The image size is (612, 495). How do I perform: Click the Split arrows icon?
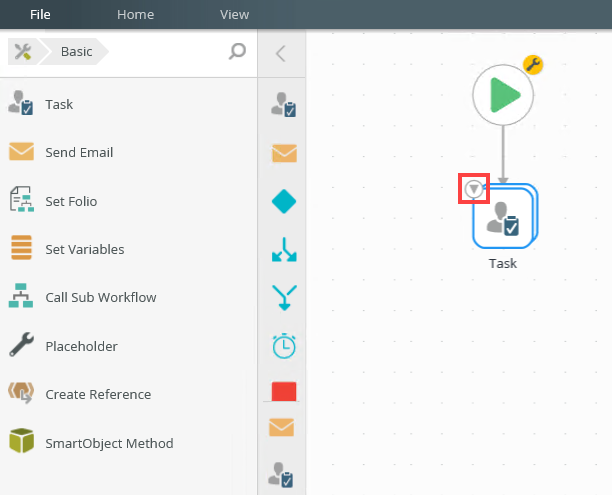(x=284, y=250)
